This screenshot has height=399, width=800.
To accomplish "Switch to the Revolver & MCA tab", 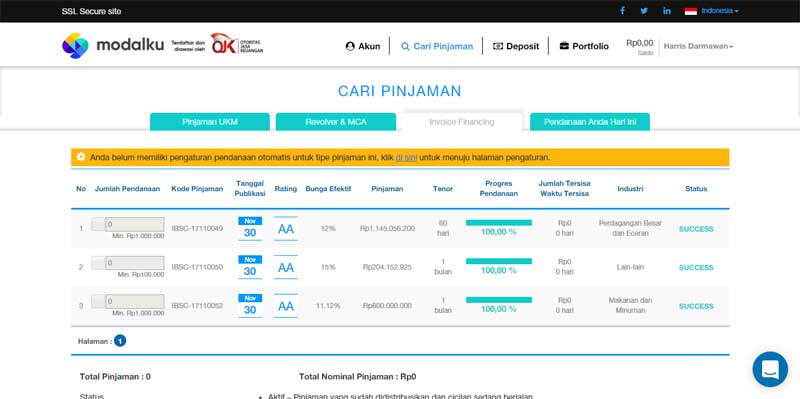I will click(336, 122).
